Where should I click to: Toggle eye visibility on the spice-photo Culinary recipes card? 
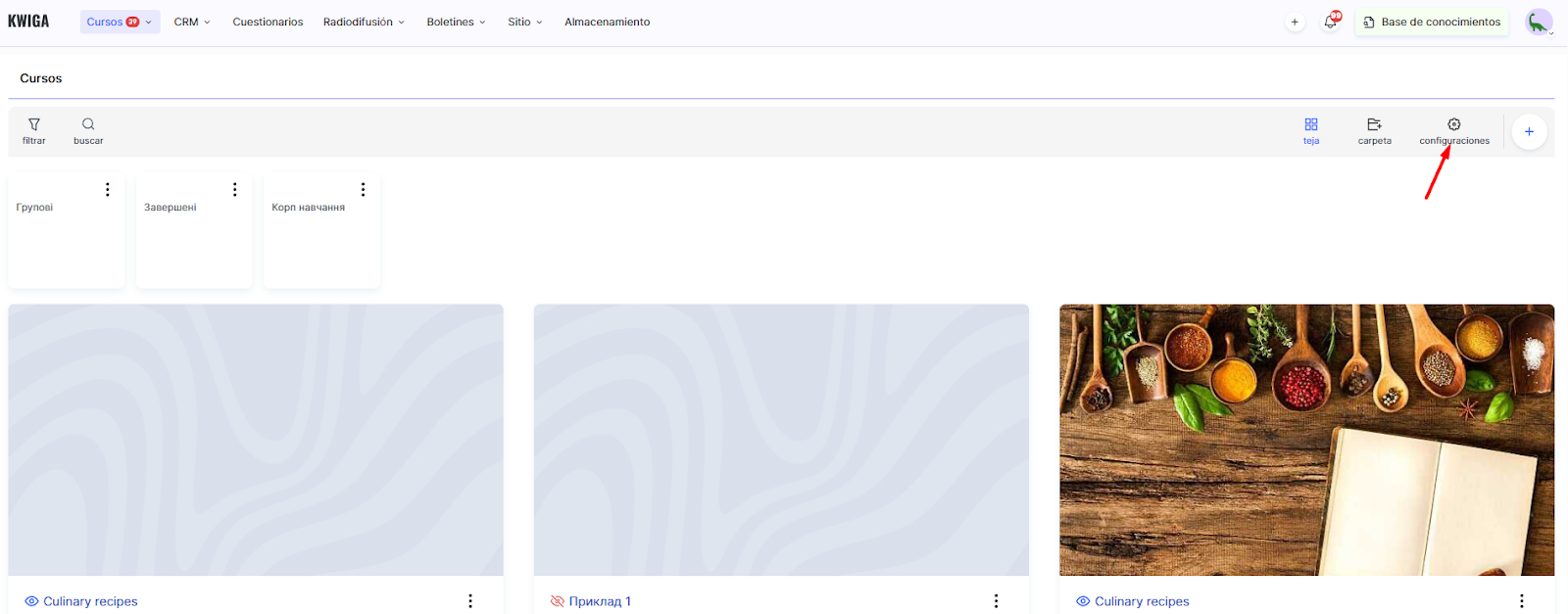(1083, 601)
